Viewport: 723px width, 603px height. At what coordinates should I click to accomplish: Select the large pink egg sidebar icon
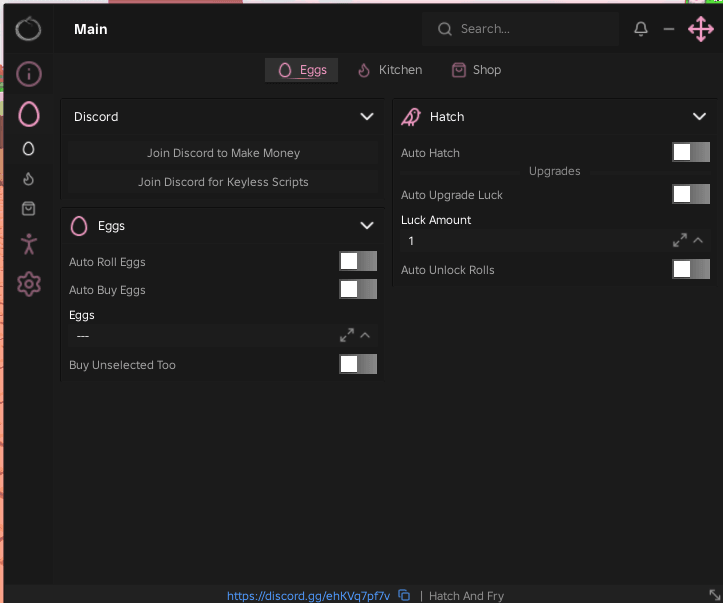(29, 114)
